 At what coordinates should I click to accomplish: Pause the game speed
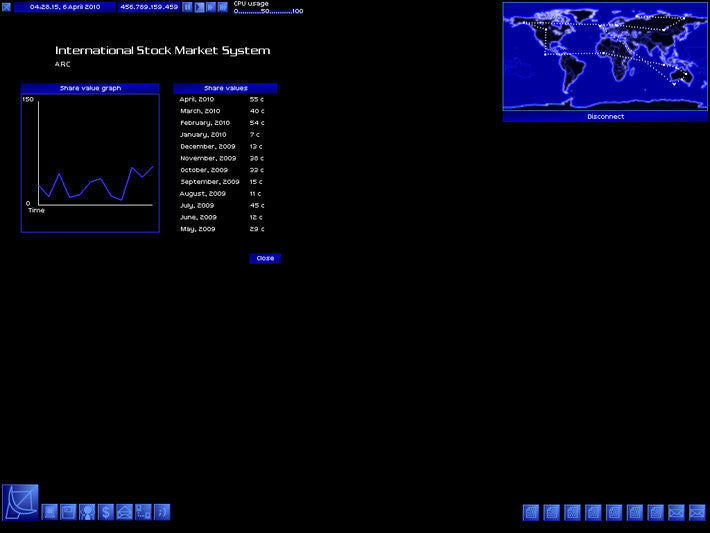pyautogui.click(x=187, y=7)
